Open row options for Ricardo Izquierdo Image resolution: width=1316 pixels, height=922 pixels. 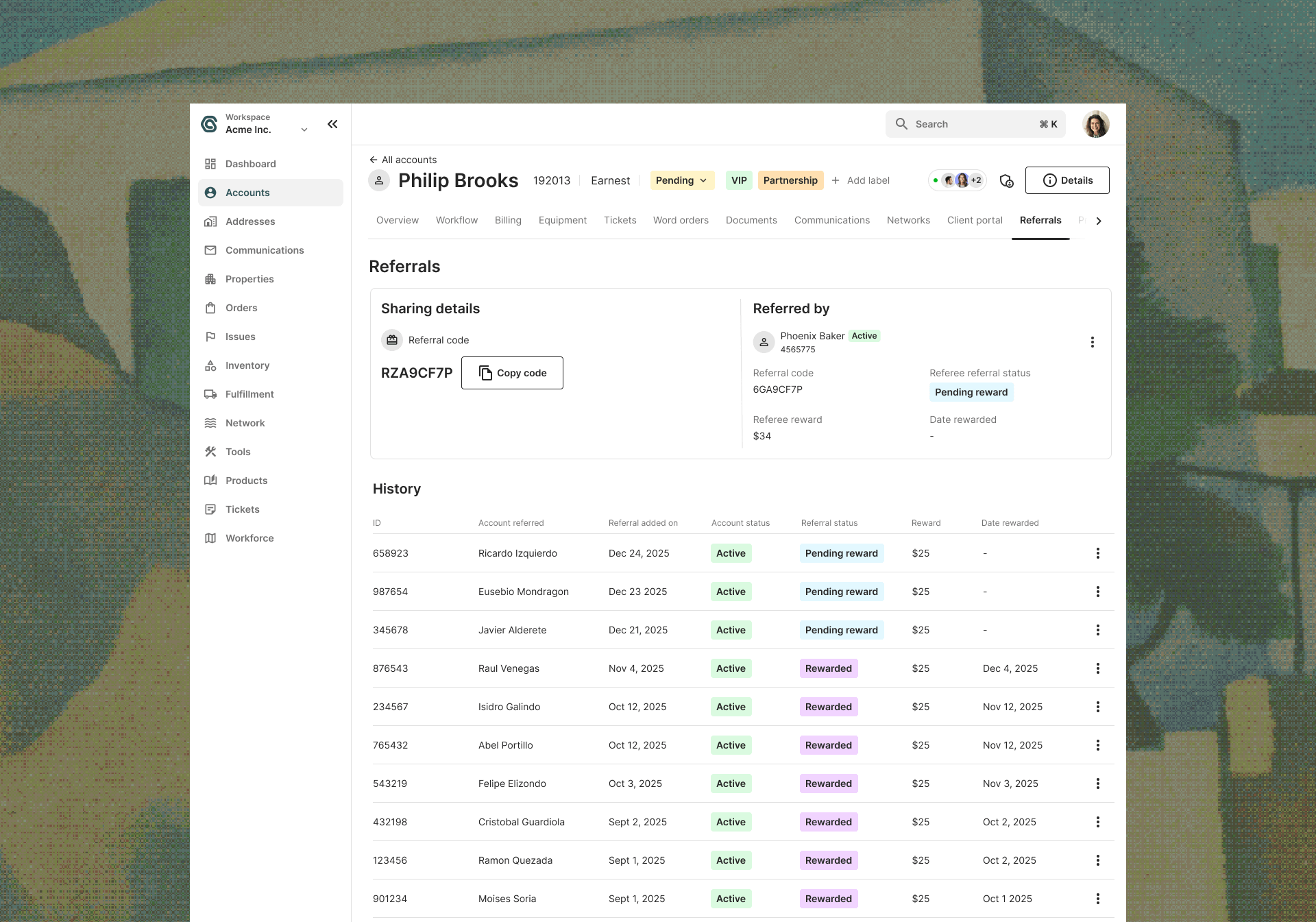[x=1097, y=553]
